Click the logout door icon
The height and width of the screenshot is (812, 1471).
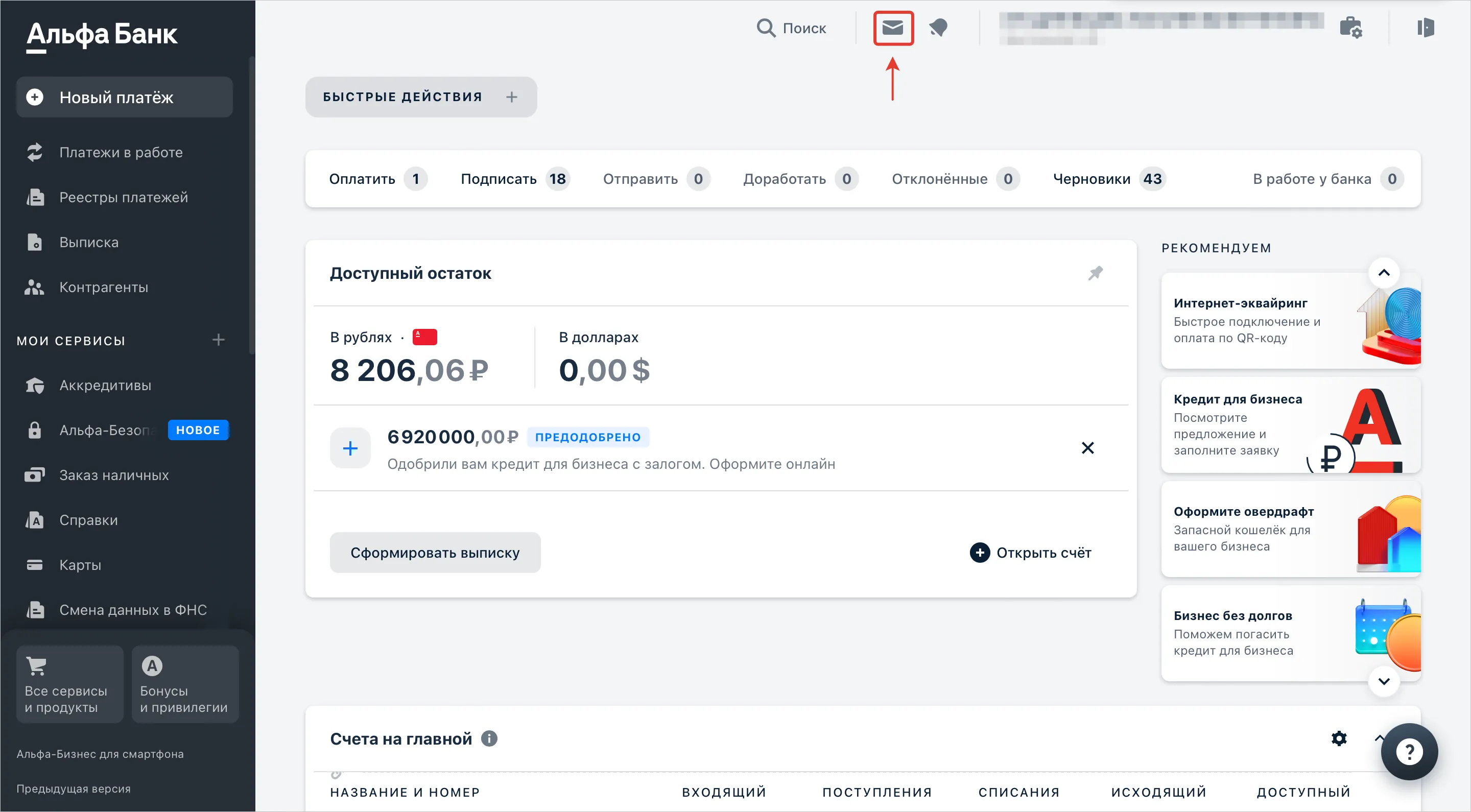(x=1426, y=28)
